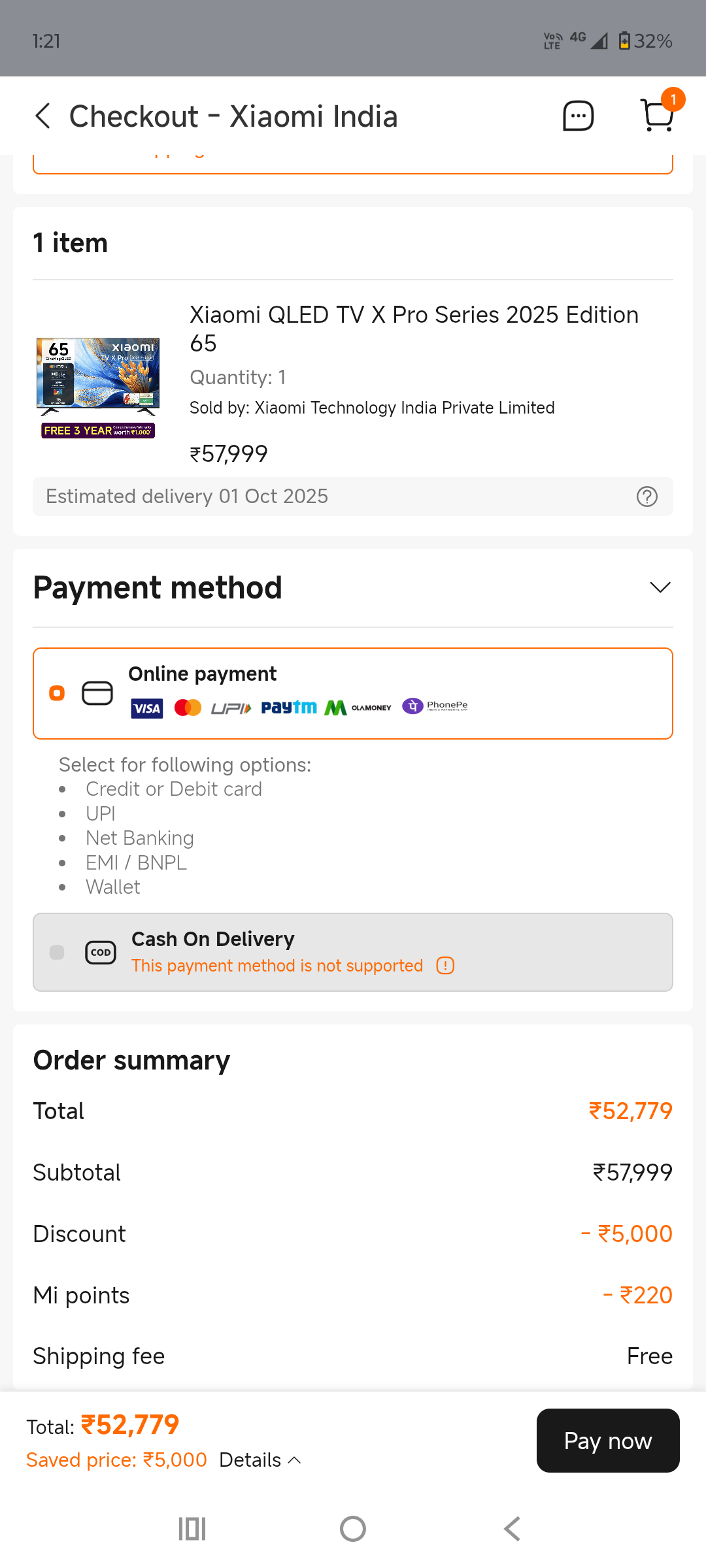Select the PhonePe payment icon
706x1568 pixels.
(x=435, y=706)
